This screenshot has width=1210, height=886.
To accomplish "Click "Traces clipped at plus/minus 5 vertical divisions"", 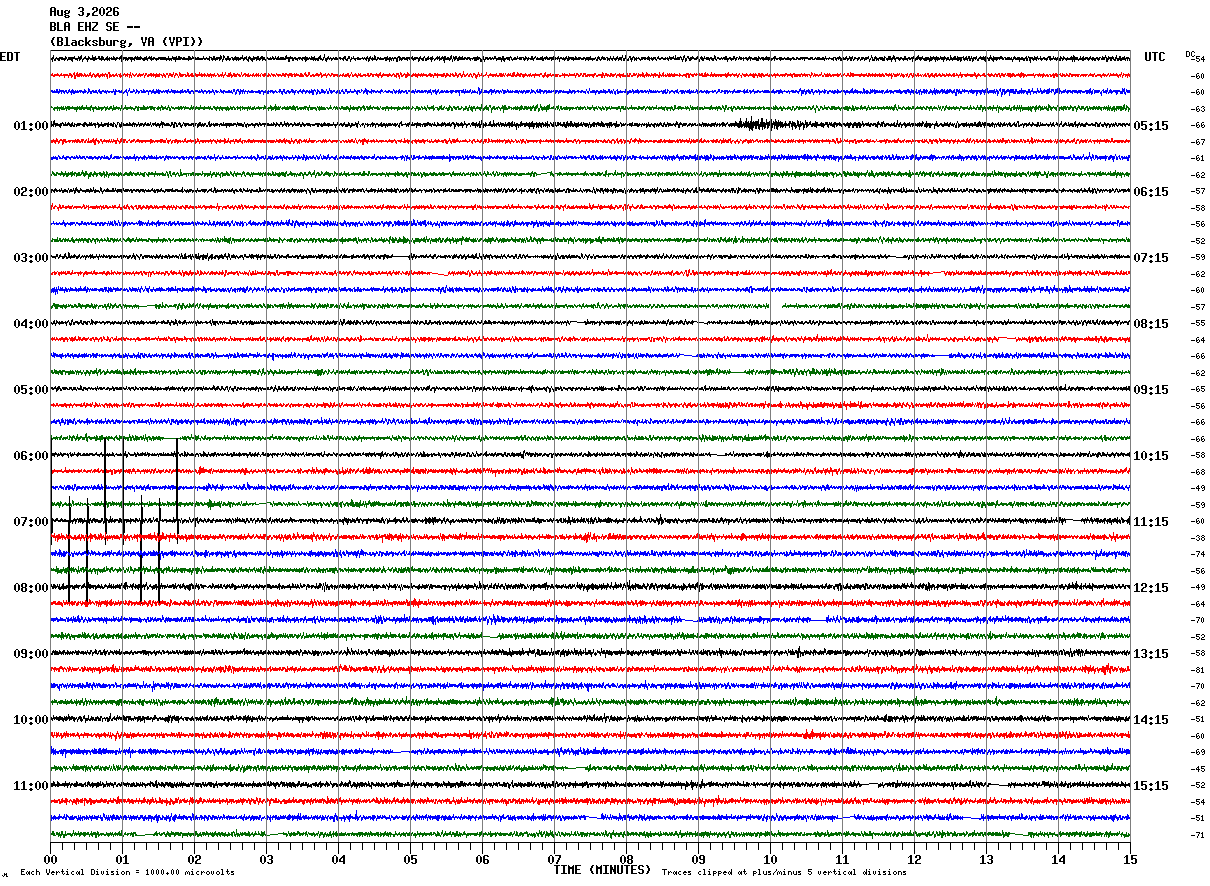I will [x=784, y=872].
